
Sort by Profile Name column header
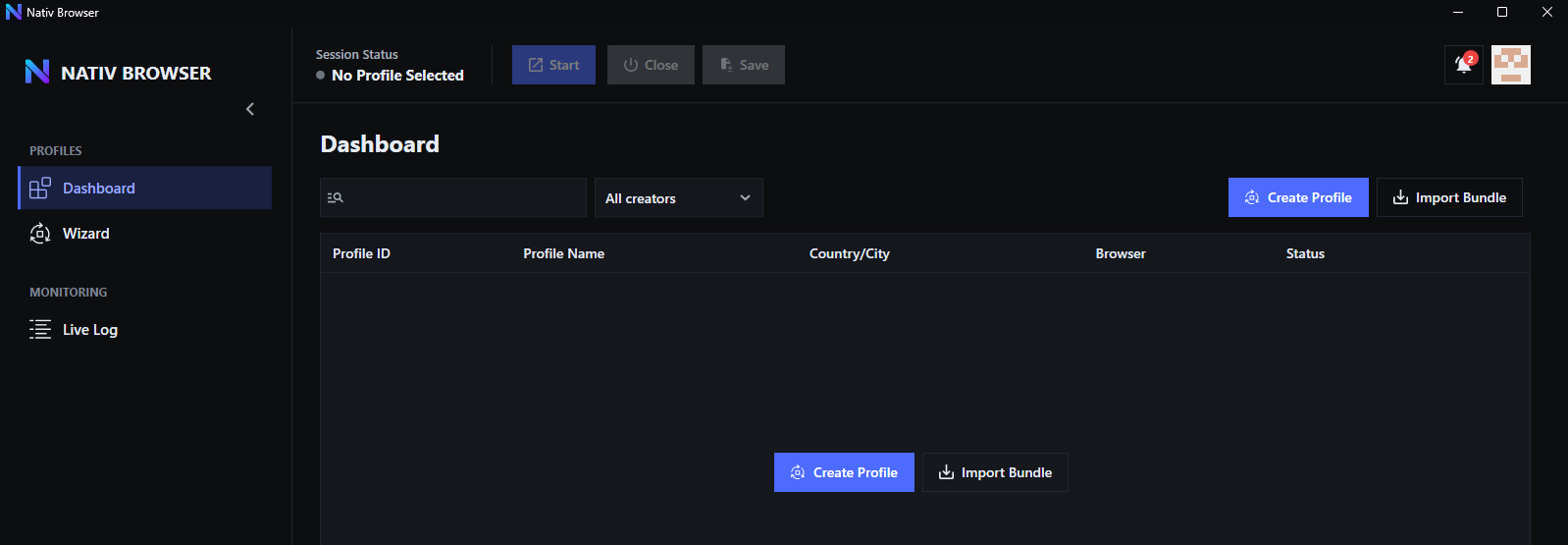tap(563, 253)
